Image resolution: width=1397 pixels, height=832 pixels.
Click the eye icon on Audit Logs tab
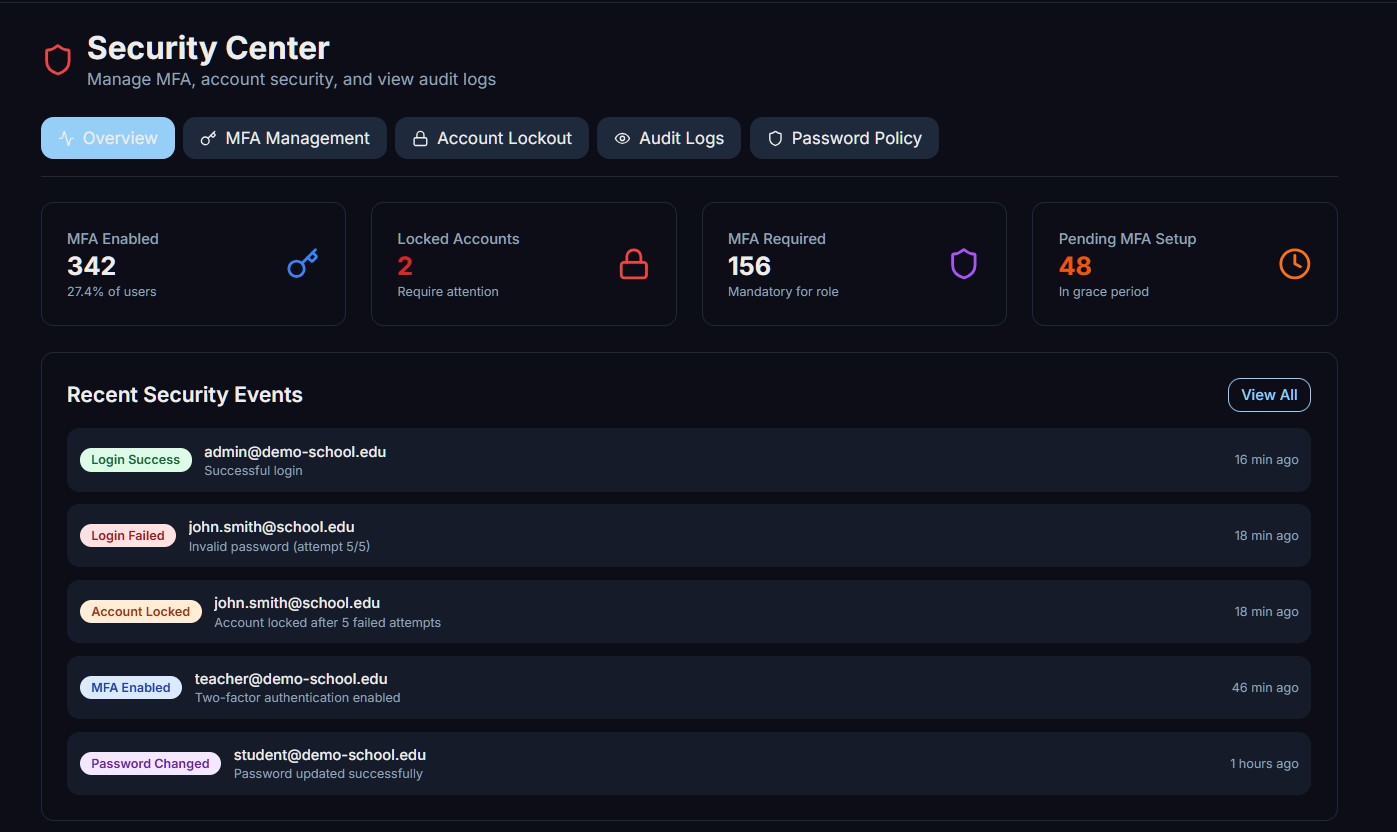click(x=622, y=139)
